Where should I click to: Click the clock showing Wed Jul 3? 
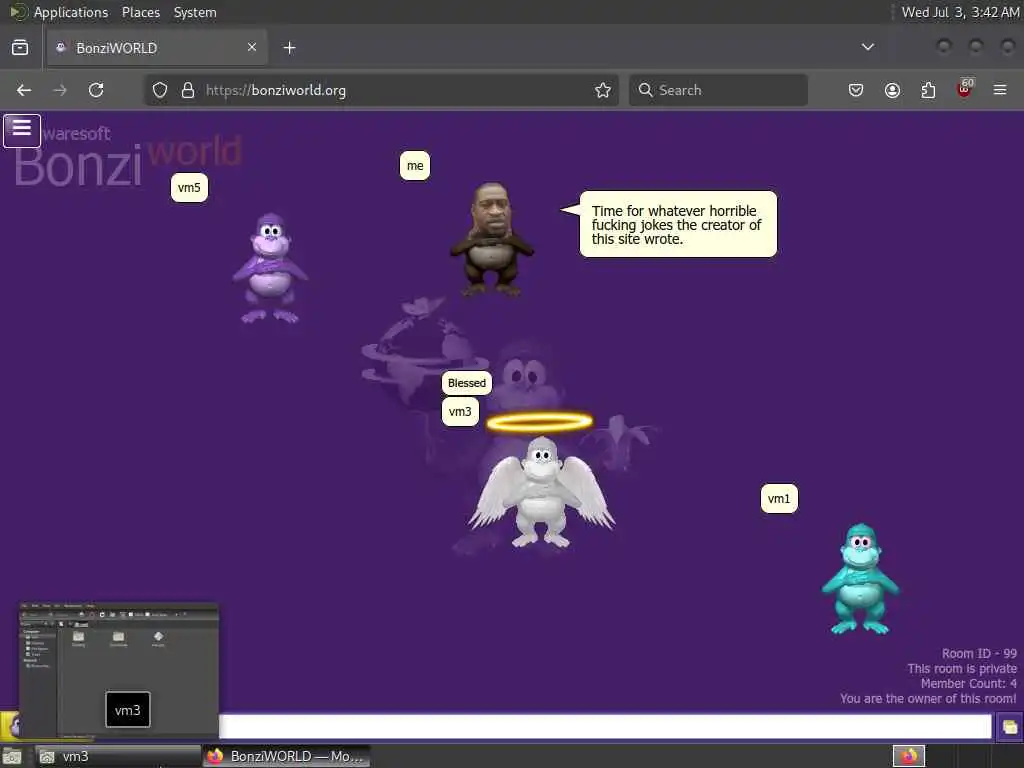pyautogui.click(x=960, y=12)
